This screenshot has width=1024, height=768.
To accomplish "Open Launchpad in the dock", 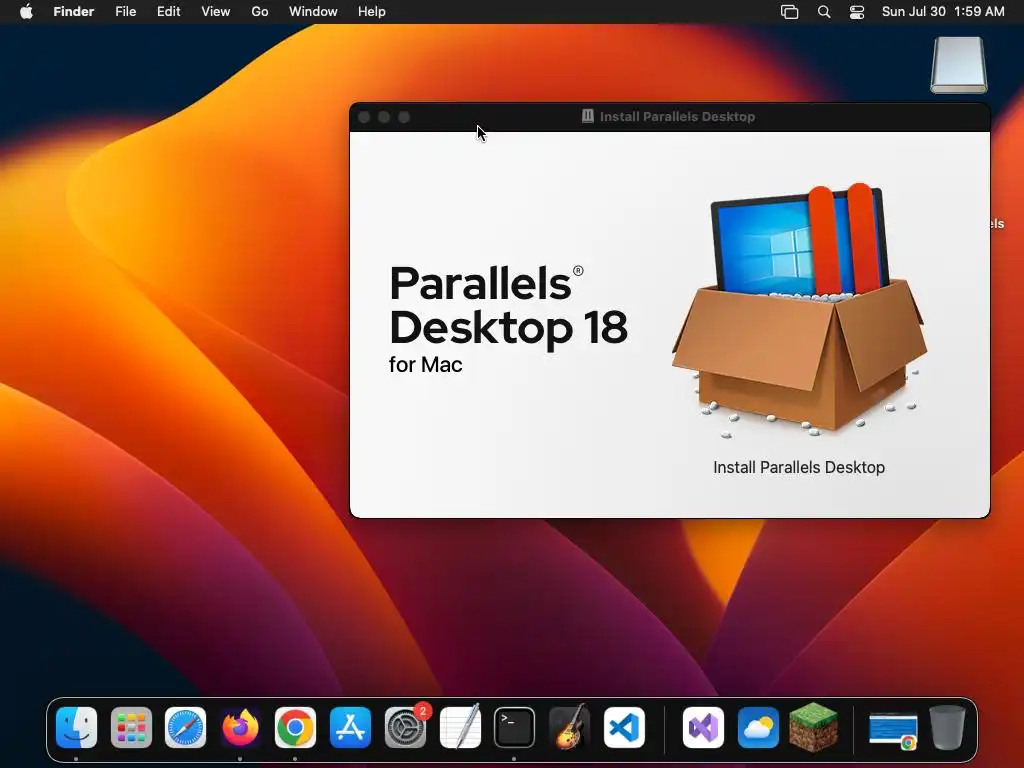I will tap(131, 727).
